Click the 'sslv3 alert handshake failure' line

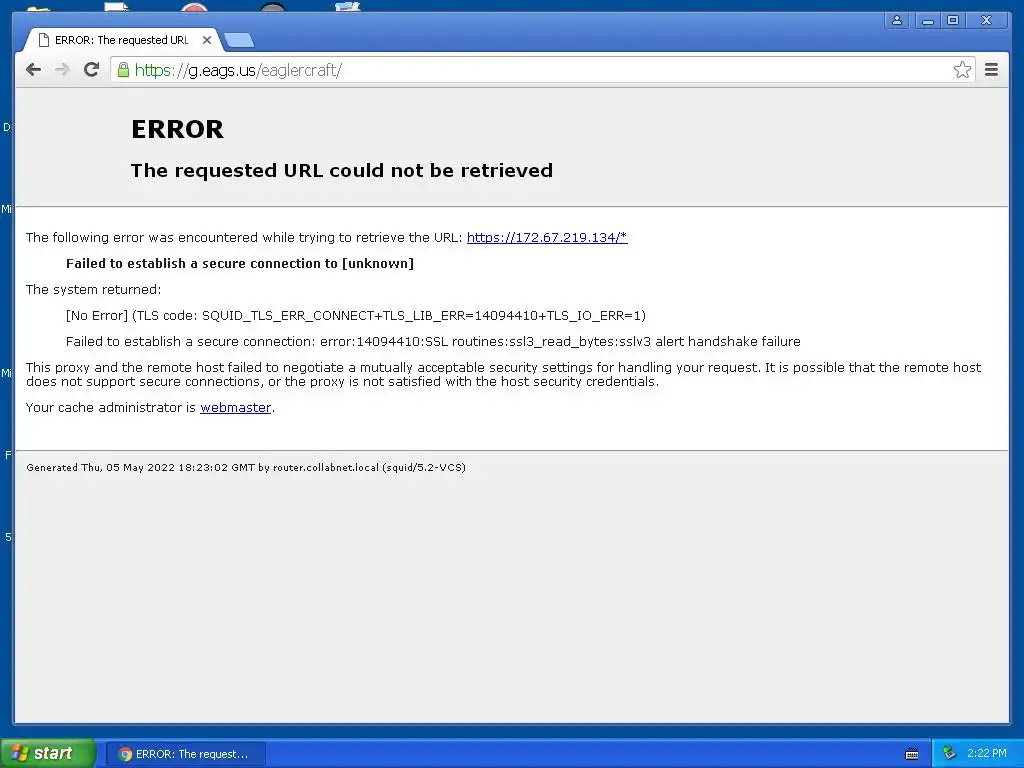point(433,342)
